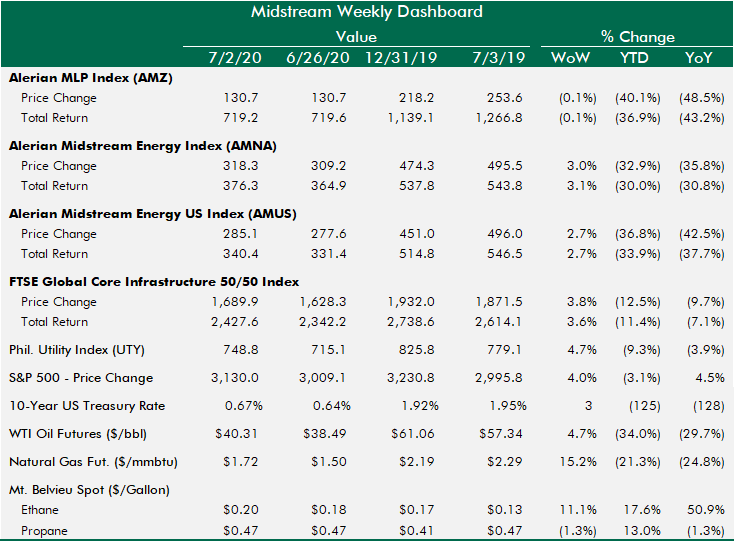Click AMUS YoY change (42.5%)
Viewport: 735px width, 542px height.
tap(702, 234)
